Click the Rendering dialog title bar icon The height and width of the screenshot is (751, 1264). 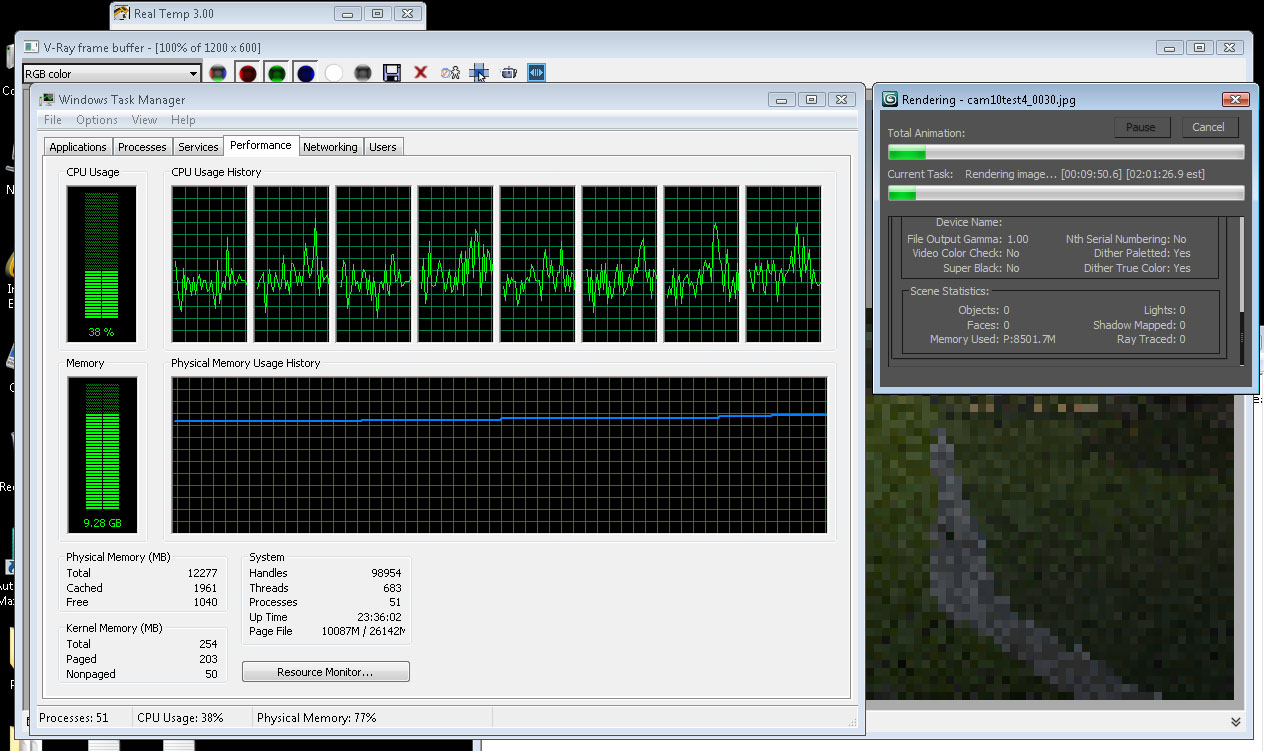pos(890,99)
